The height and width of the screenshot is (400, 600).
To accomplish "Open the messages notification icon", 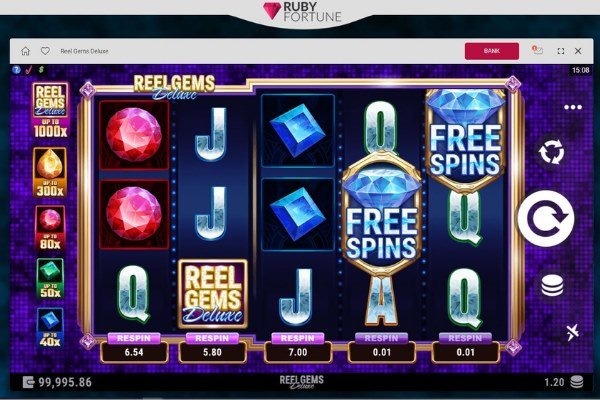I will [537, 50].
